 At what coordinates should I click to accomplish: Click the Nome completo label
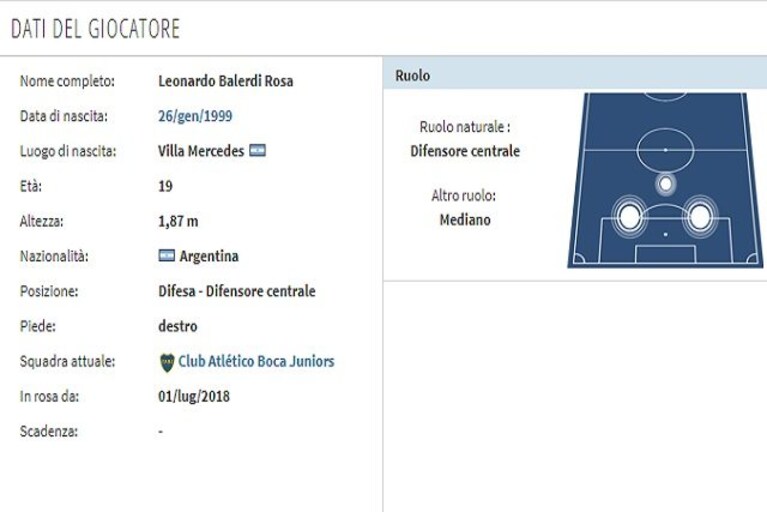tap(67, 81)
